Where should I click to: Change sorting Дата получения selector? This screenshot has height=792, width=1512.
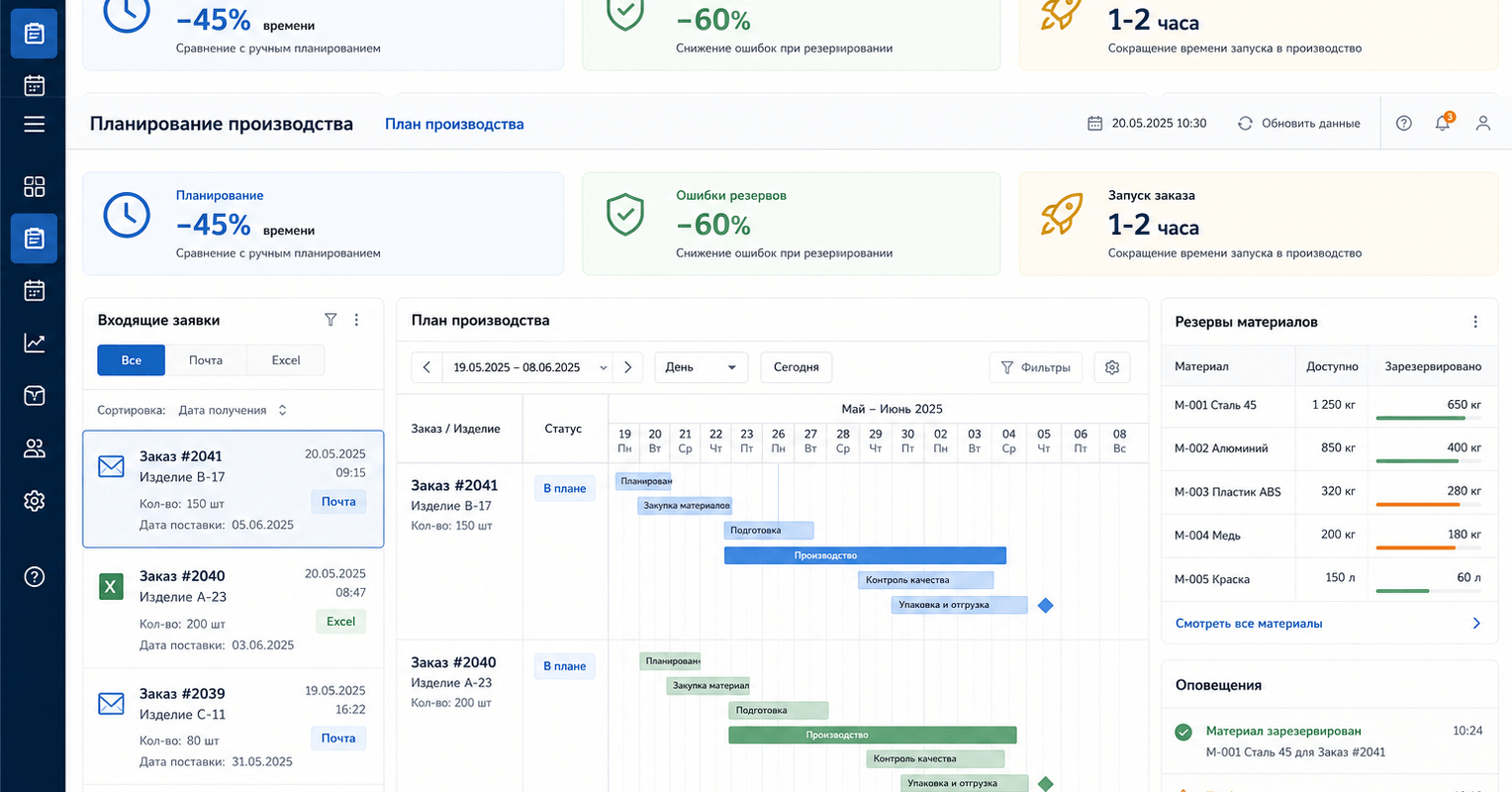click(x=233, y=410)
